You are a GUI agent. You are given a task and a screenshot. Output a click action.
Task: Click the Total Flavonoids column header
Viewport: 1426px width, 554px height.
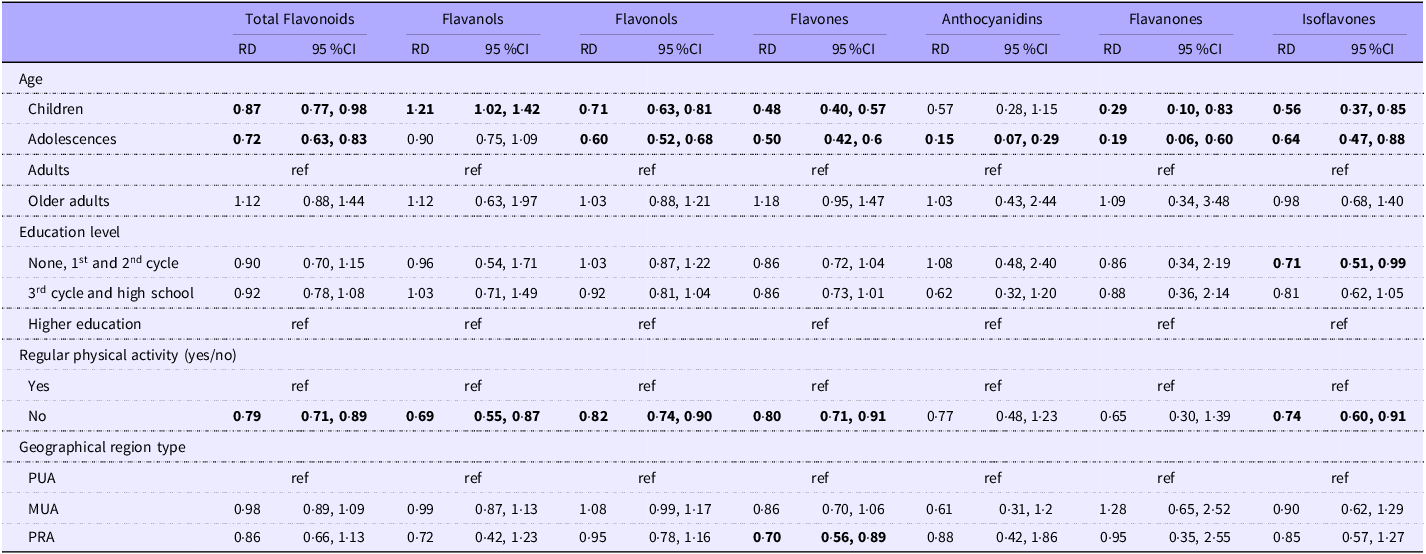pyautogui.click(x=300, y=18)
